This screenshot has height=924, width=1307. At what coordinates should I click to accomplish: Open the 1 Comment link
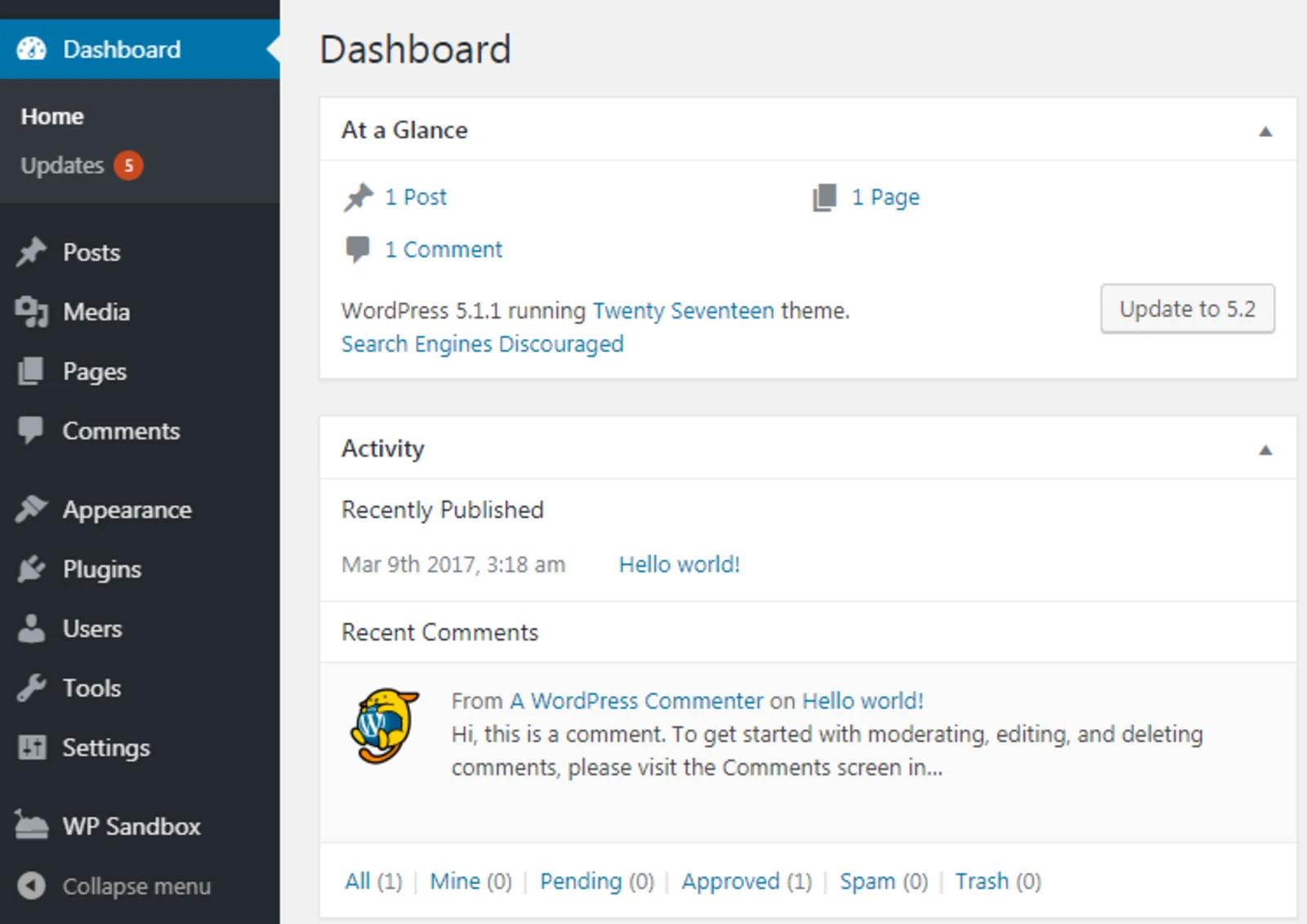(x=444, y=250)
